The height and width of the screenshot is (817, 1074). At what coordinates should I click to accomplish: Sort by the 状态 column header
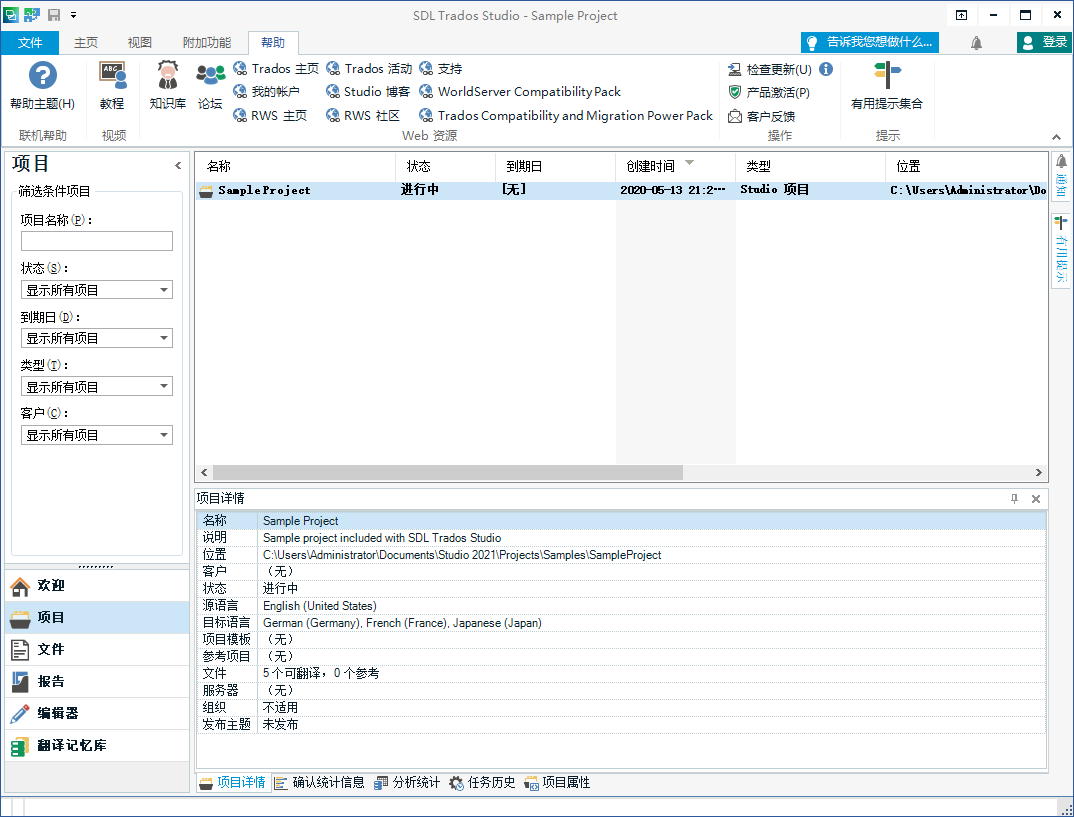point(445,166)
